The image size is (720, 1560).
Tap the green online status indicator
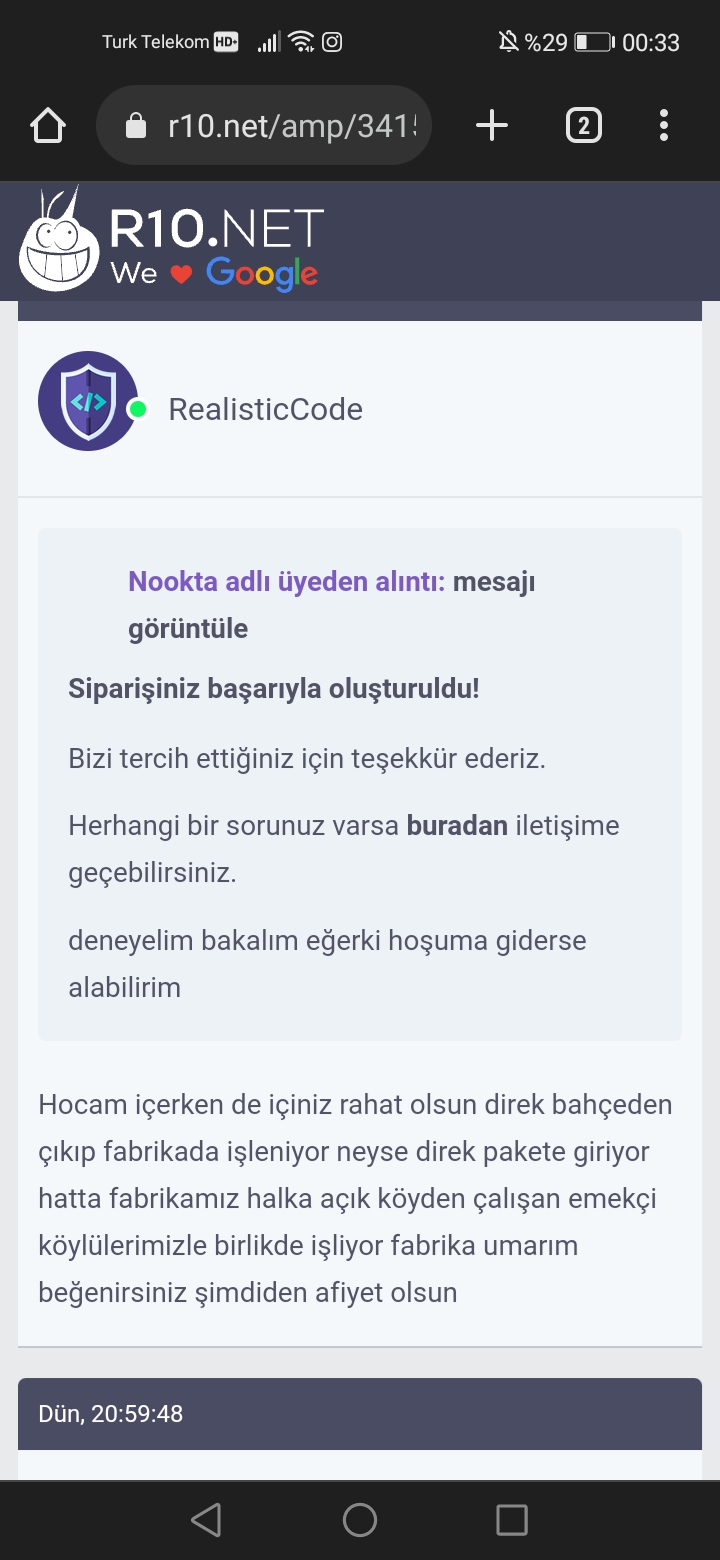(x=137, y=408)
